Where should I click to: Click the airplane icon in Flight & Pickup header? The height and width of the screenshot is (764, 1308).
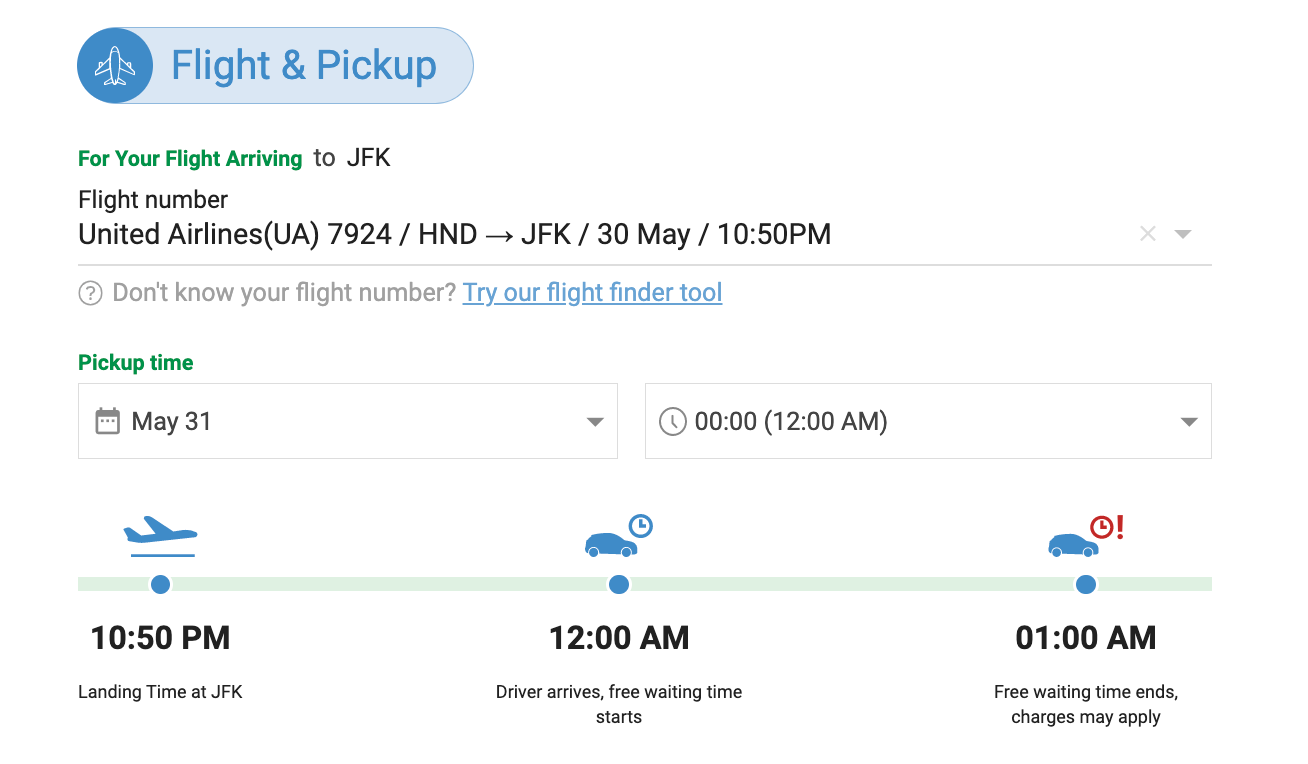pos(115,66)
